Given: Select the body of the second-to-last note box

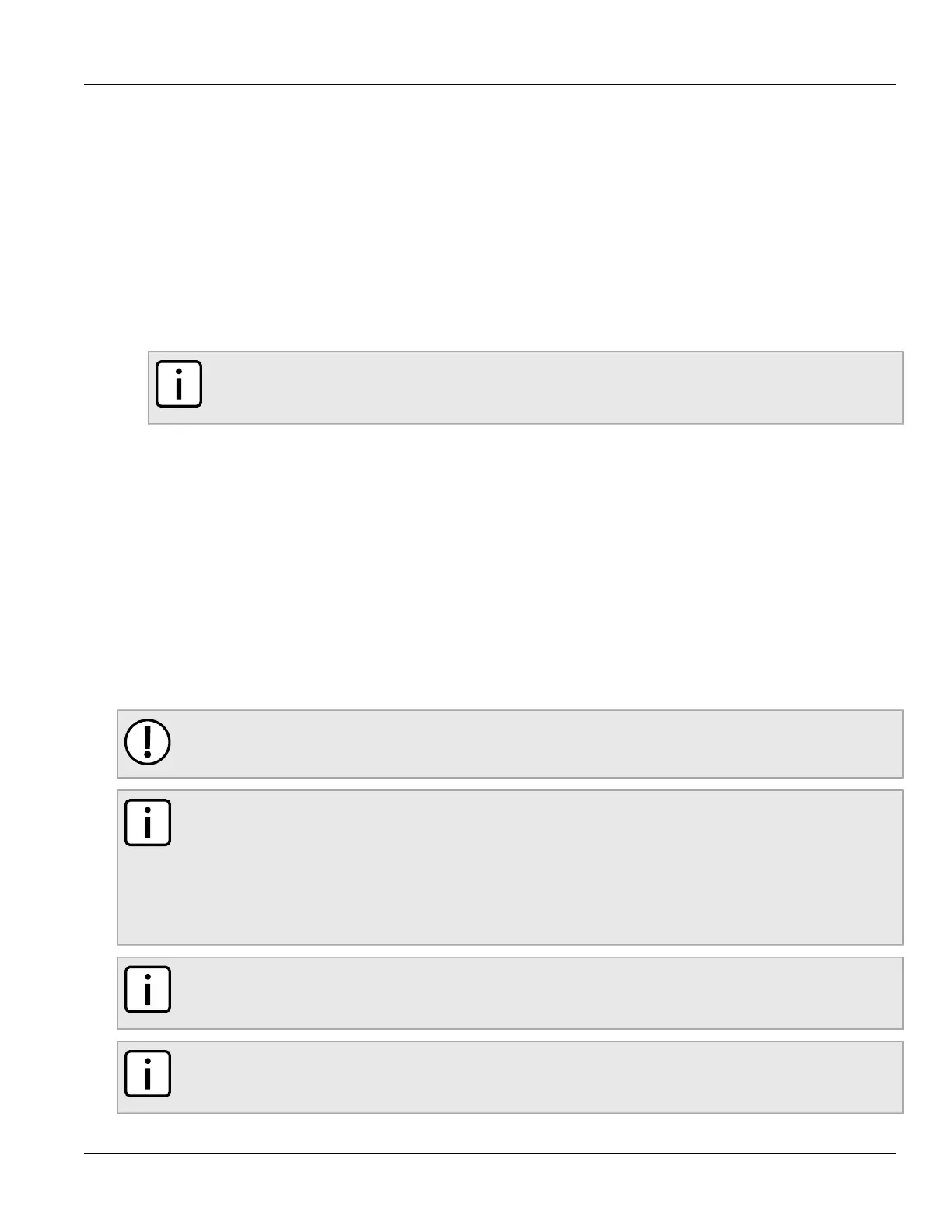Looking at the screenshot, I should tap(537, 993).
